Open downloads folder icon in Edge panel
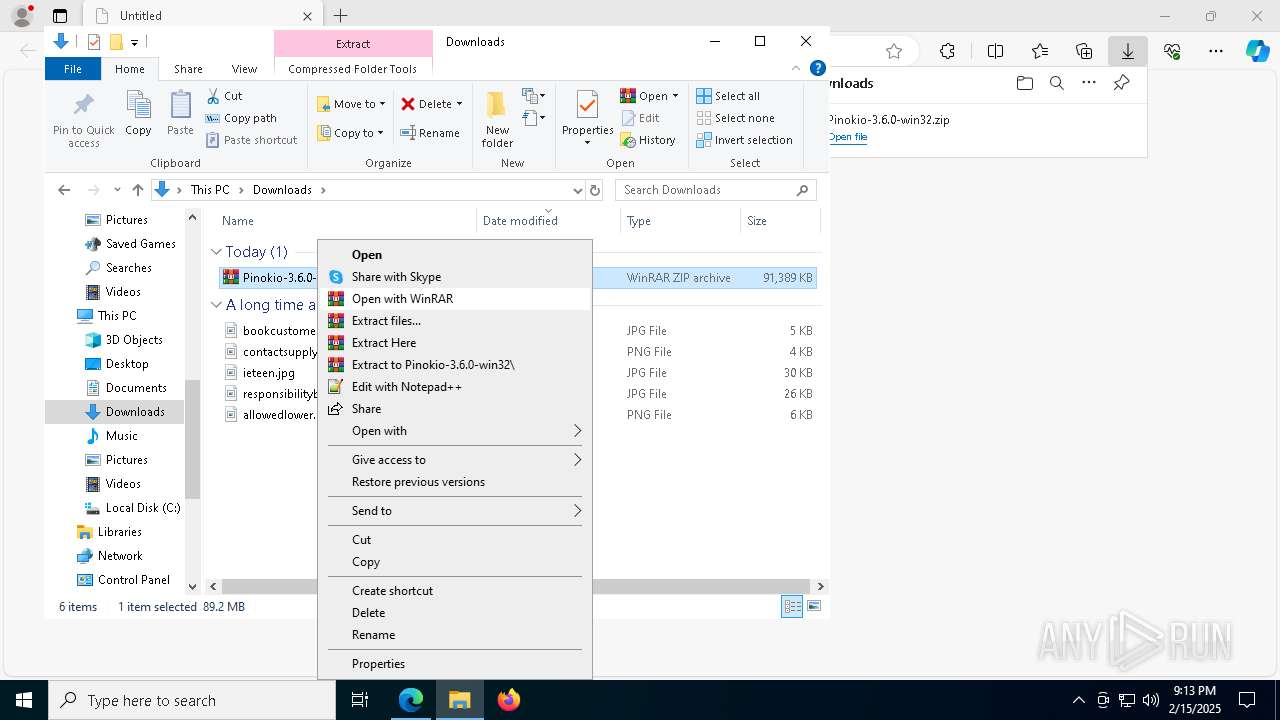 coord(1024,83)
